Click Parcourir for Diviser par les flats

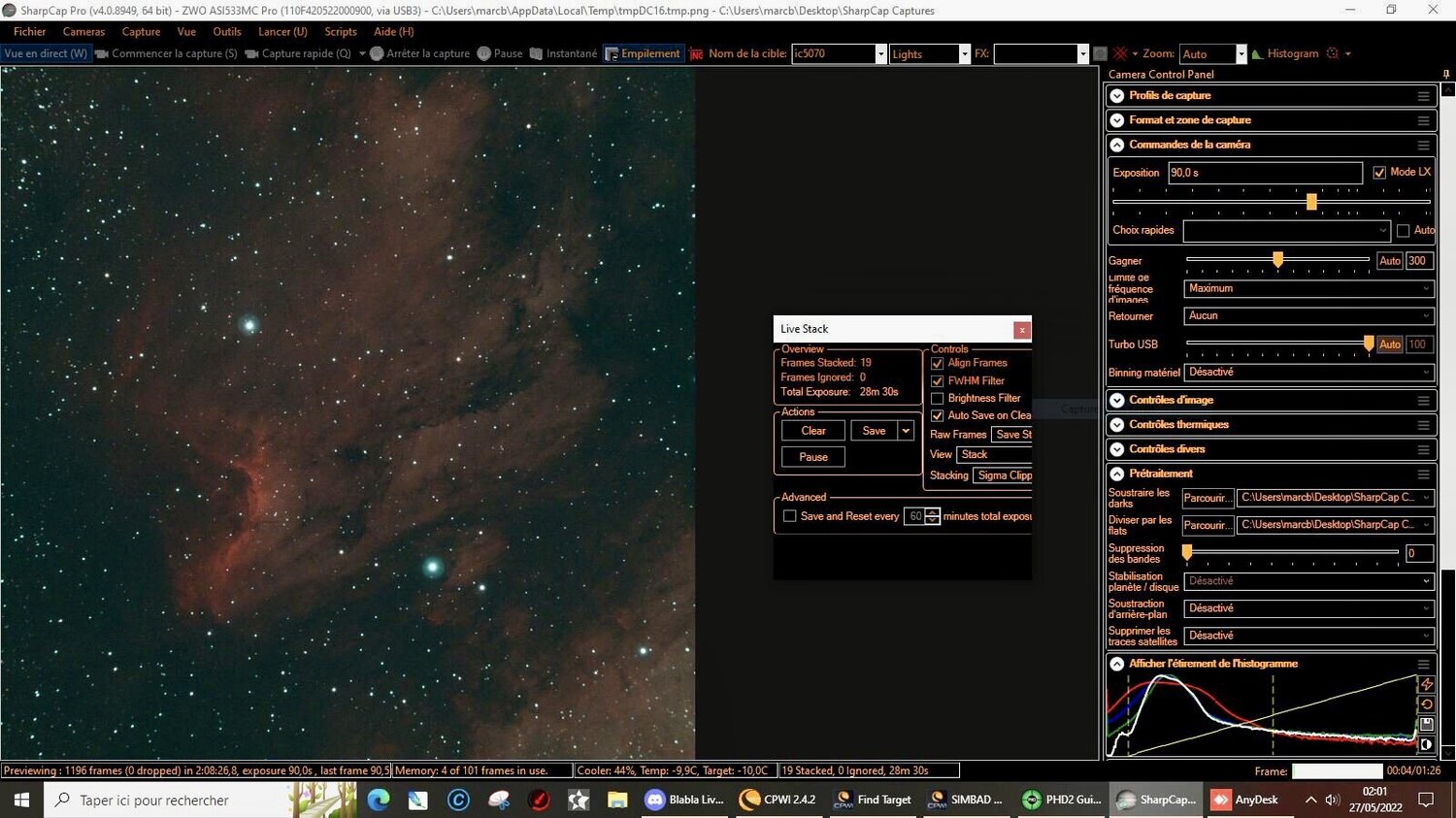(1208, 525)
